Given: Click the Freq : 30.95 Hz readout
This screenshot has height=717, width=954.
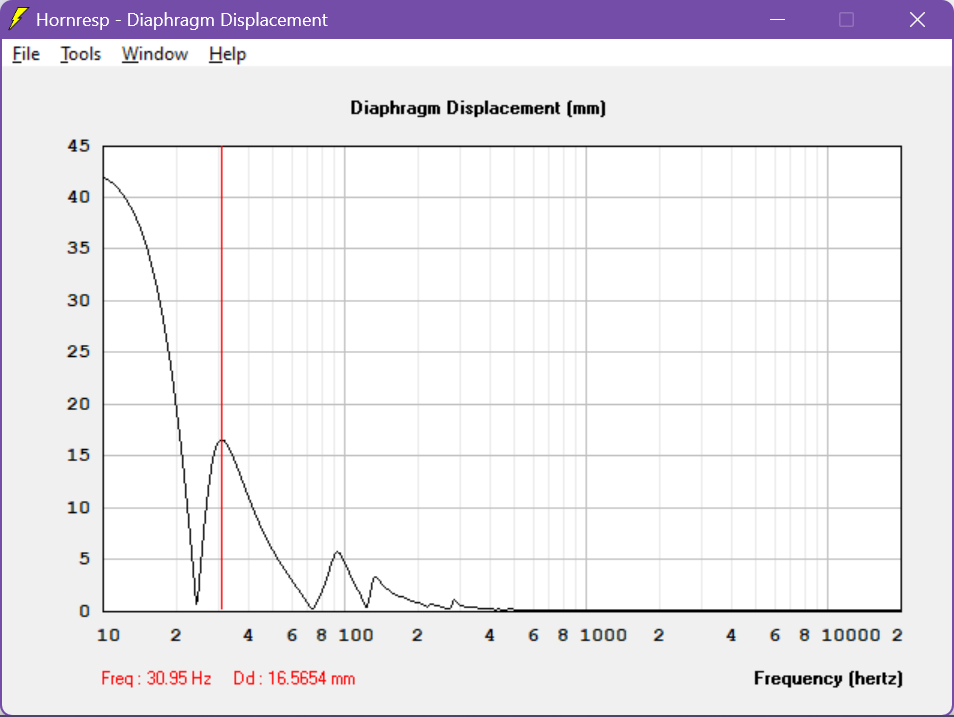Looking at the screenshot, I should 156,678.
